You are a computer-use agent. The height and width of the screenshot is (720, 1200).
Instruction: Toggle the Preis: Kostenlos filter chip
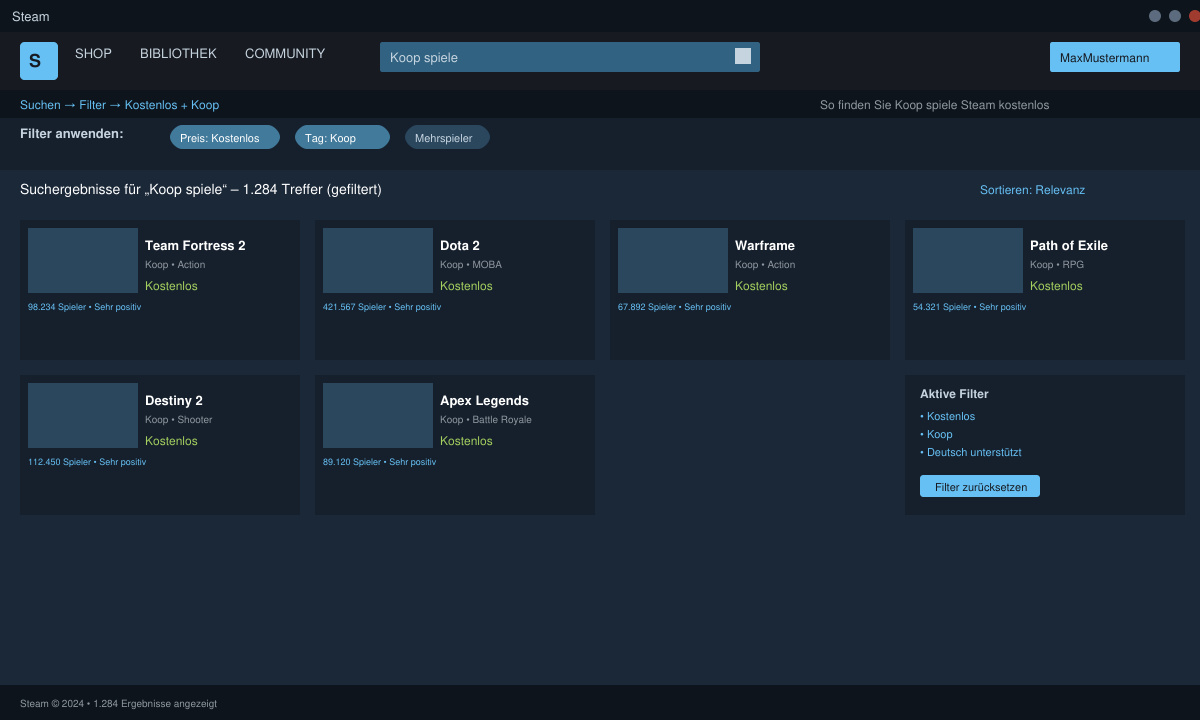(x=225, y=137)
